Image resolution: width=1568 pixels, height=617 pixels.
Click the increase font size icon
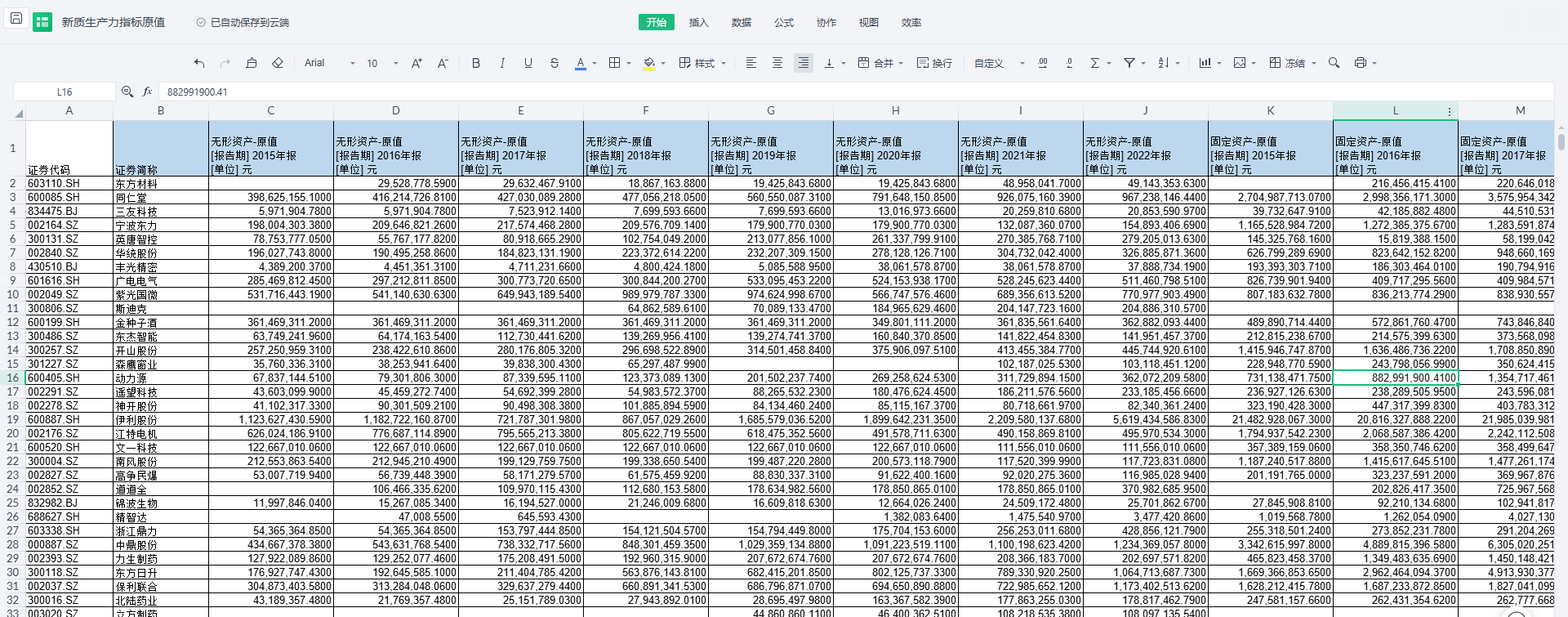point(416,63)
